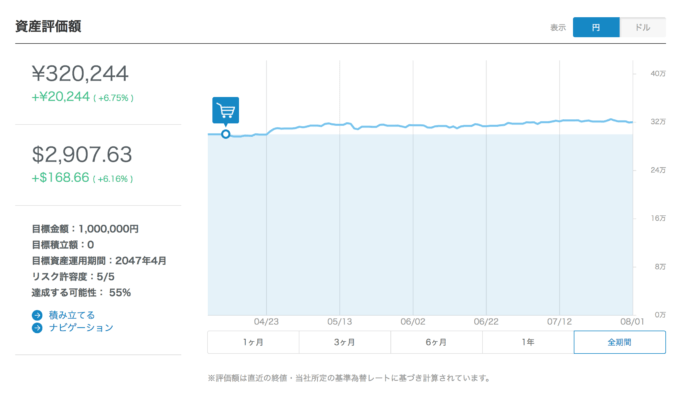Open the 積み立てる link
Image resolution: width=680 pixels, height=393 pixels.
[72, 315]
